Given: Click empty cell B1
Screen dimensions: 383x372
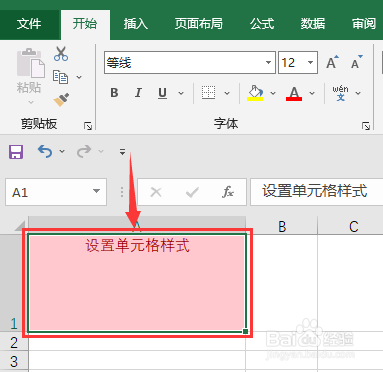Looking at the screenshot, I should coord(282,283).
